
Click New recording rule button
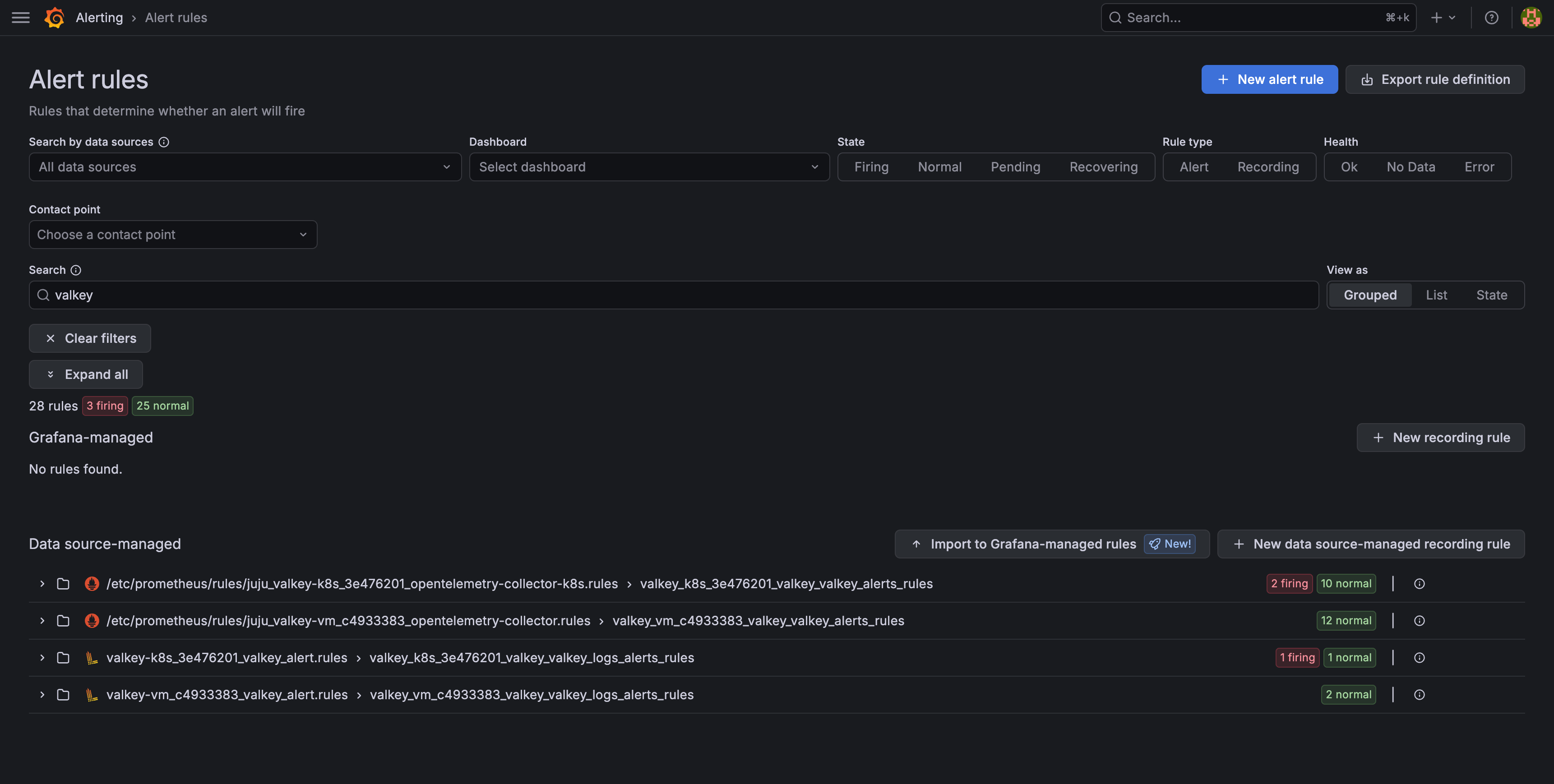[x=1441, y=438]
